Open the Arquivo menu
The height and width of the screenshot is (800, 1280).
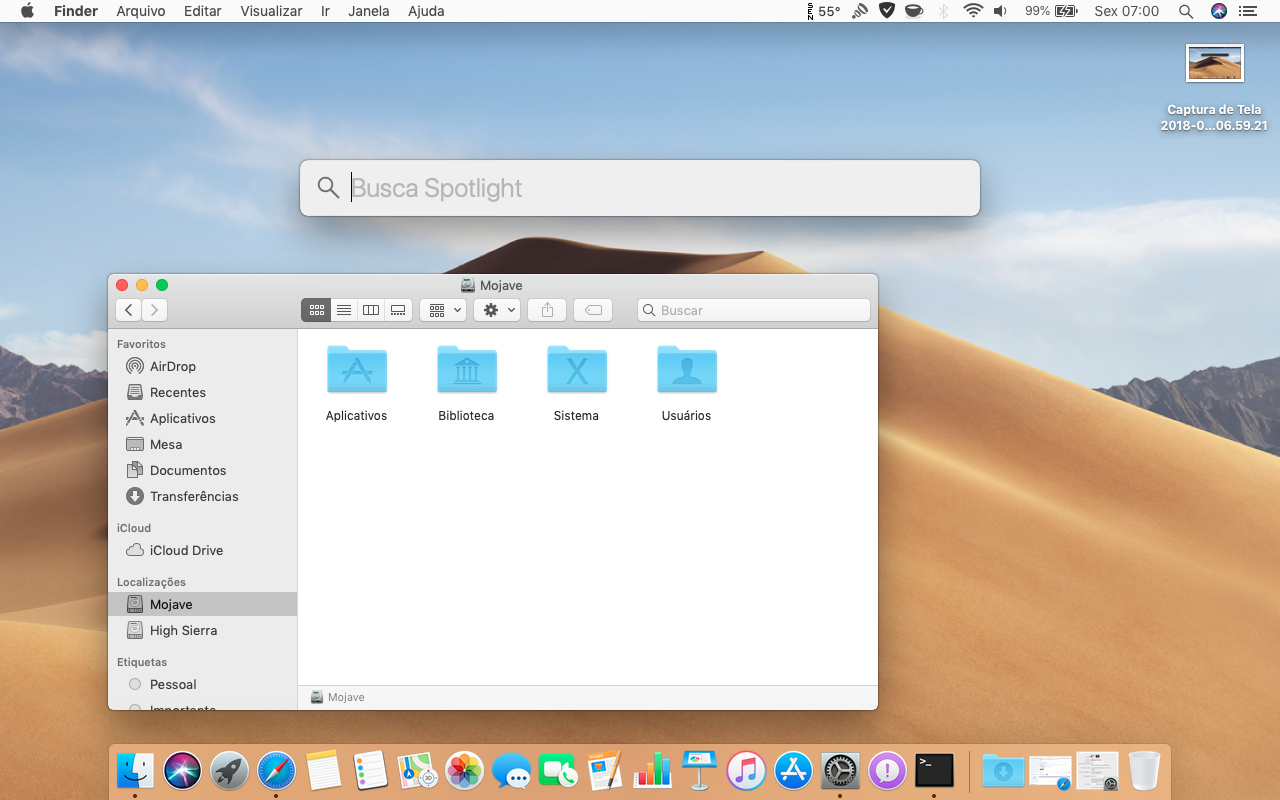pyautogui.click(x=141, y=11)
